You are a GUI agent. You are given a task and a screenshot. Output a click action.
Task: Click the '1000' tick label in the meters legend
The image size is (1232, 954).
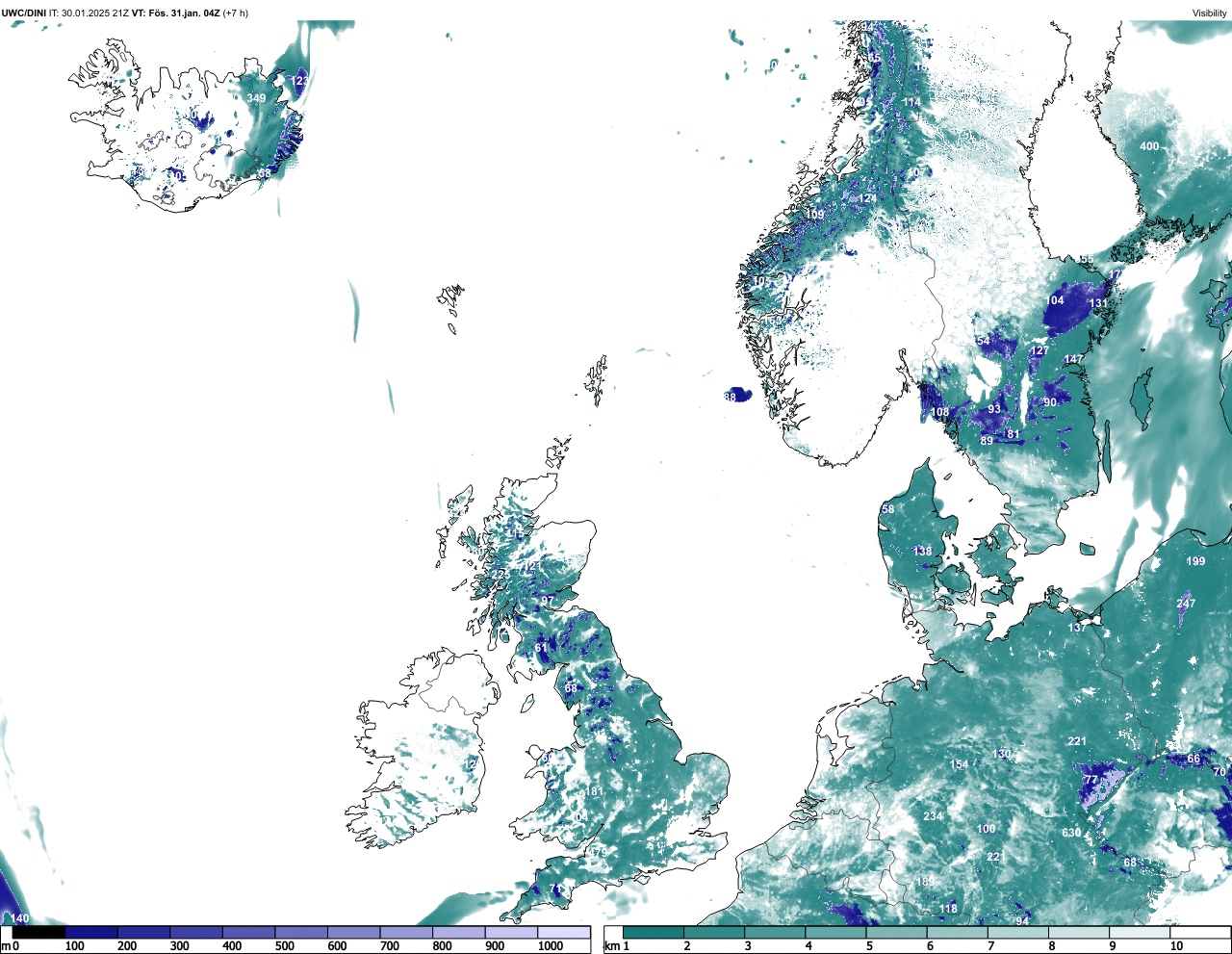click(x=551, y=946)
